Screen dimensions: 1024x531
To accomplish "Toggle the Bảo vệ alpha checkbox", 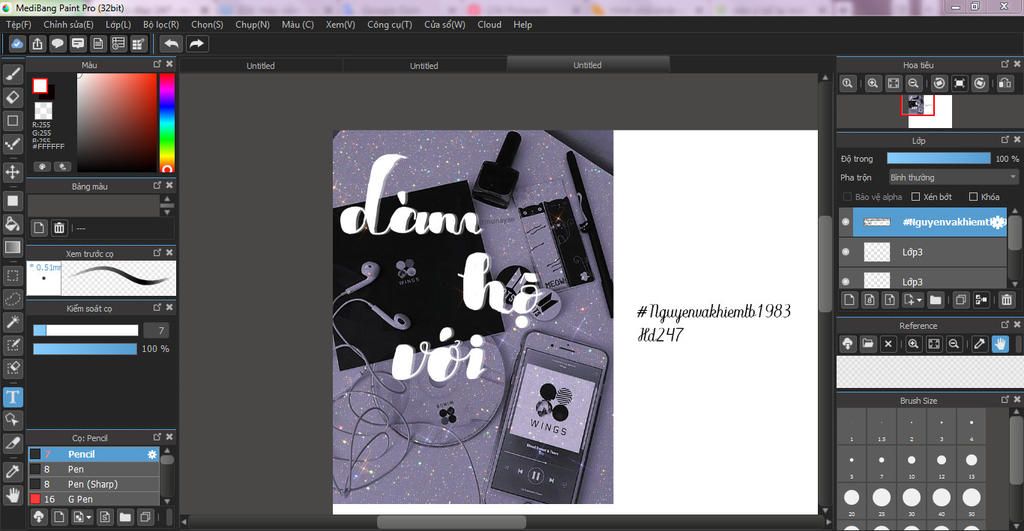I will (848, 197).
